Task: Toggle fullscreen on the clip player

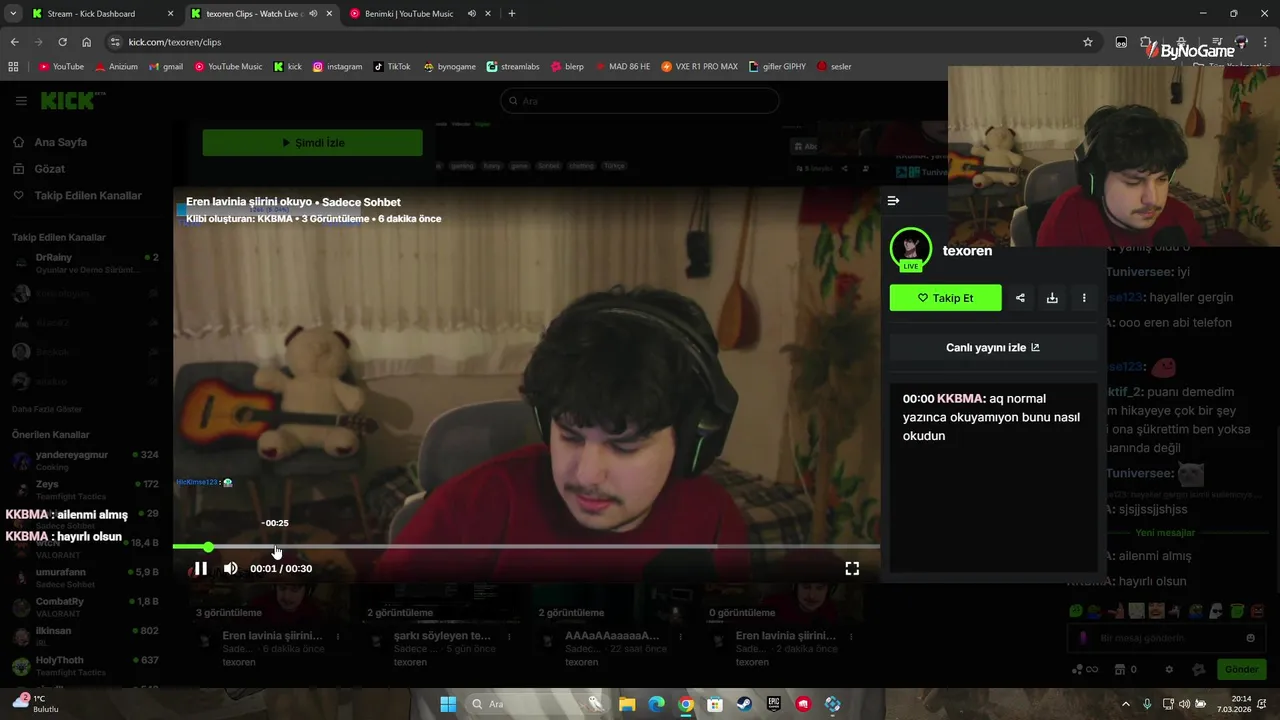Action: click(852, 568)
